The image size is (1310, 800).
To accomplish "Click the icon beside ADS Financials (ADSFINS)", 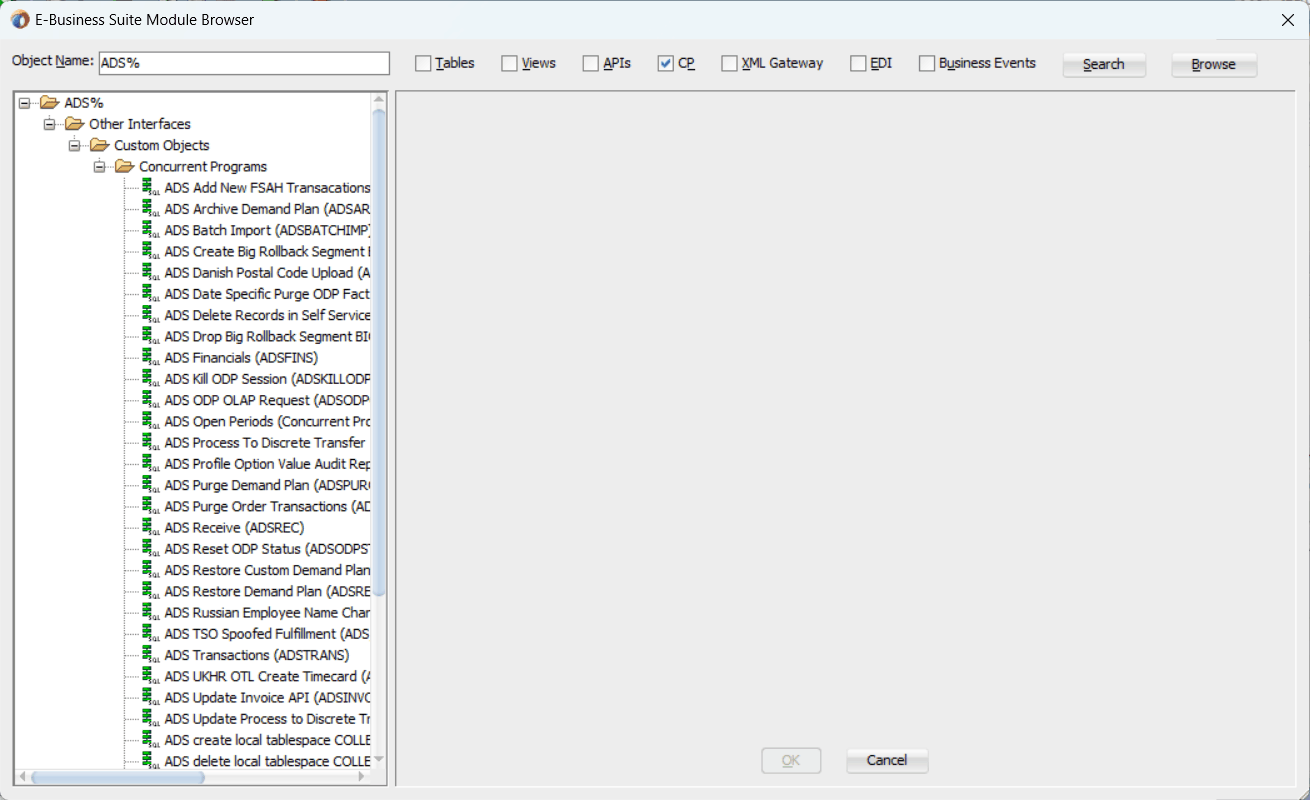I will [x=151, y=358].
